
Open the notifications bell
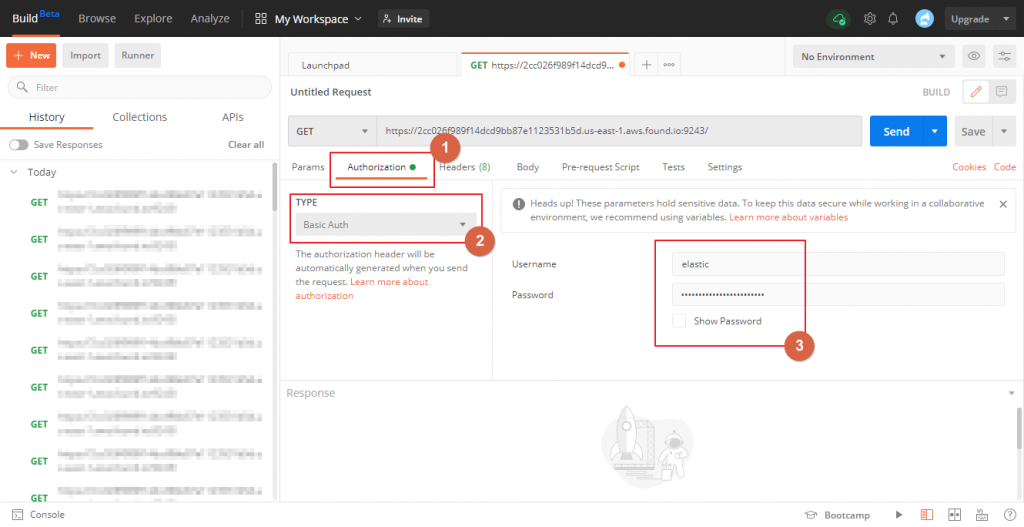tap(893, 19)
